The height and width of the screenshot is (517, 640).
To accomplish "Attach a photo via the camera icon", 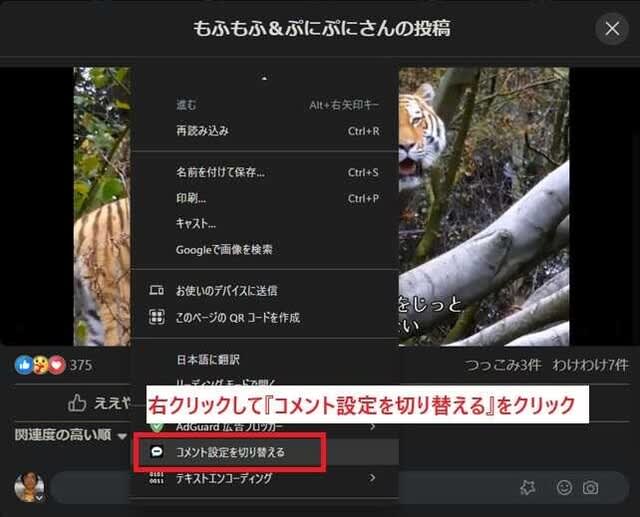I will click(591, 488).
